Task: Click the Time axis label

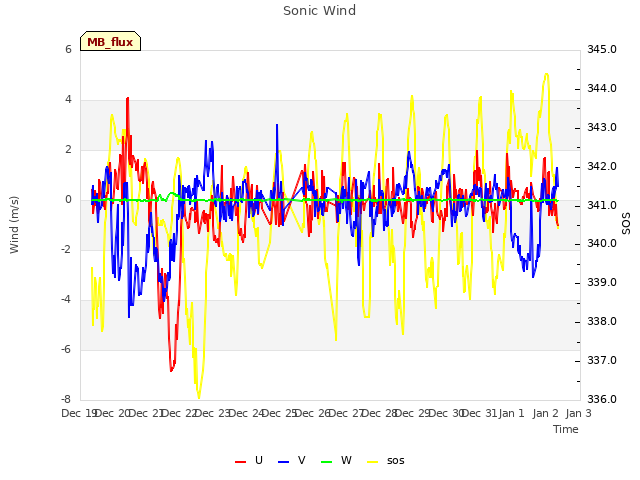Action: 566,429
